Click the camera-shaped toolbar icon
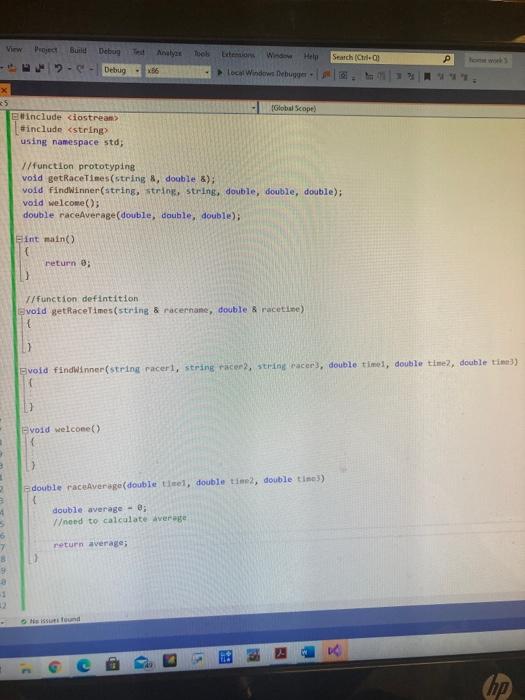 [x=343, y=75]
